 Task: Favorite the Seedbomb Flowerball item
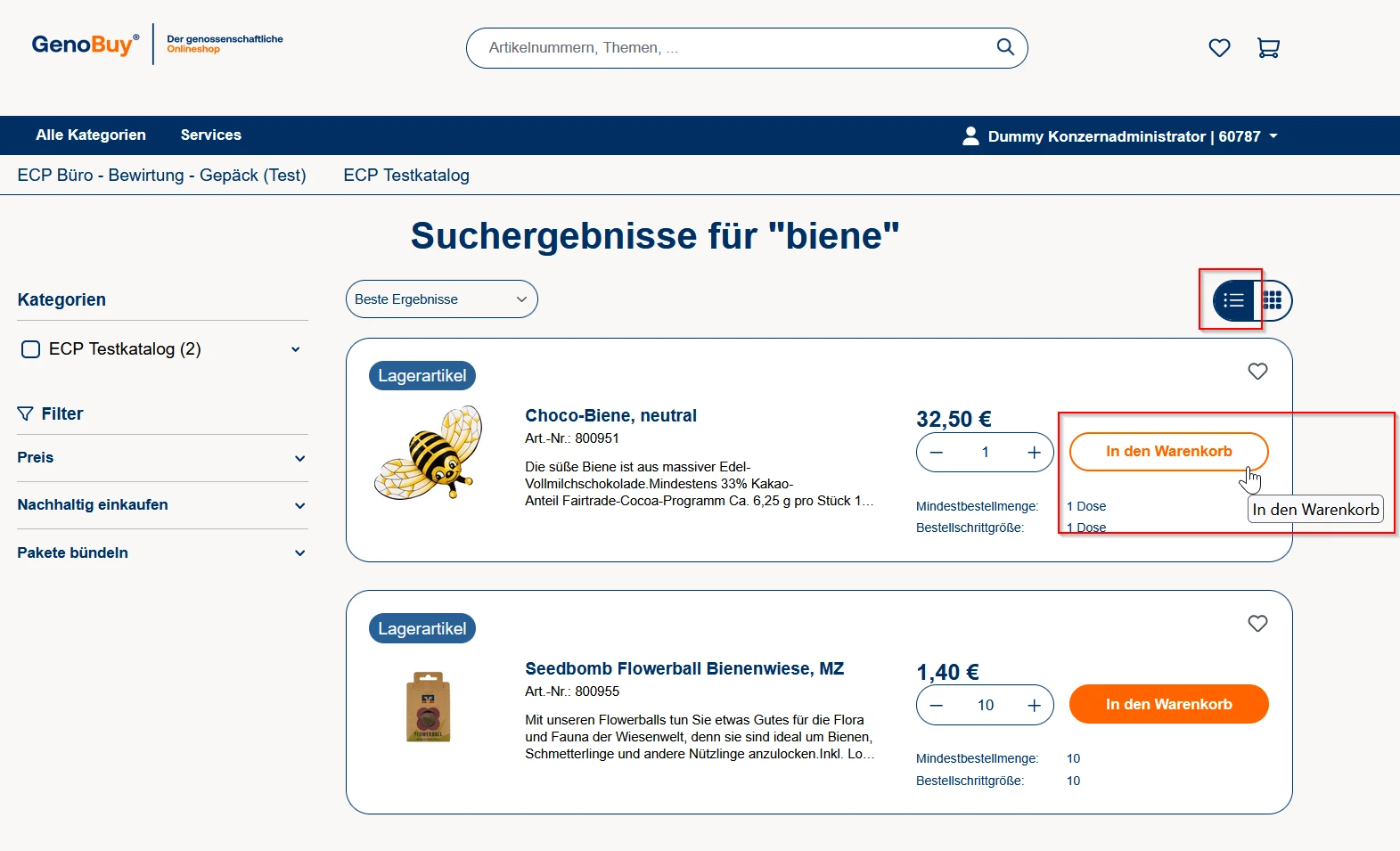point(1257,624)
